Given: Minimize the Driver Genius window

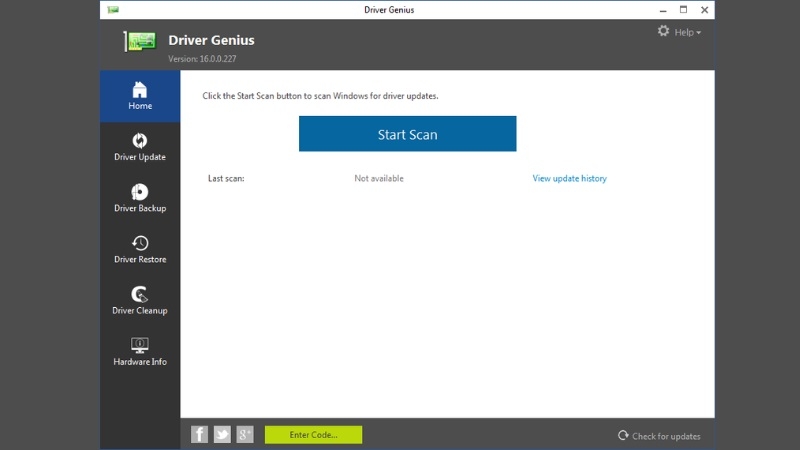Looking at the screenshot, I should [x=663, y=10].
